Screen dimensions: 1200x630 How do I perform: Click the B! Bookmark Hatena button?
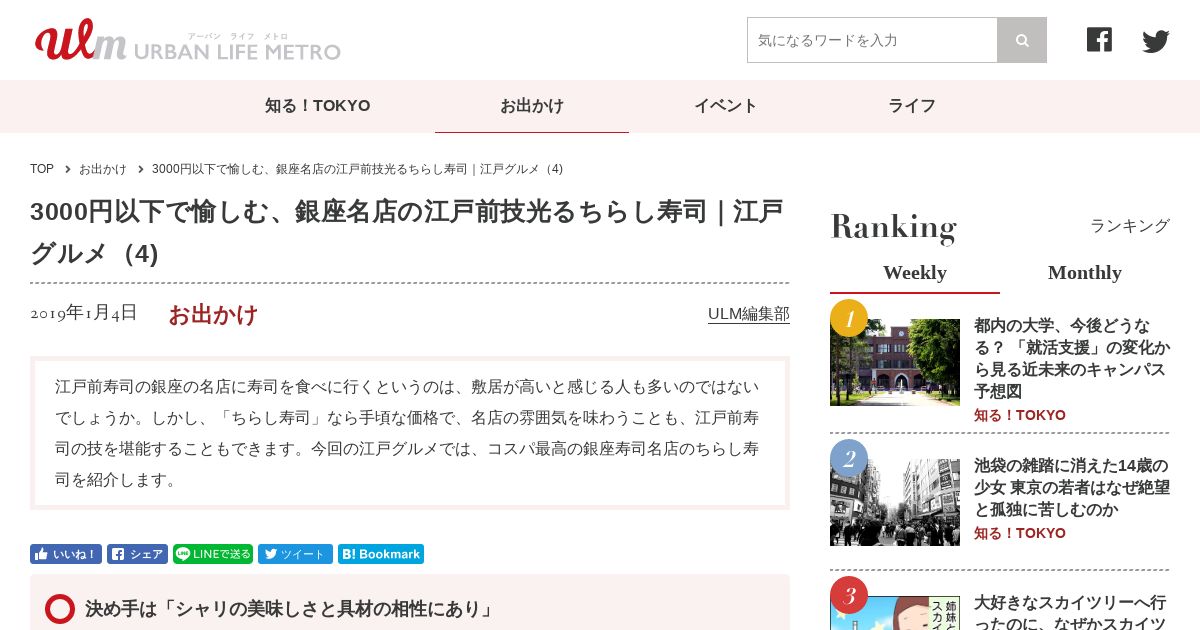381,554
